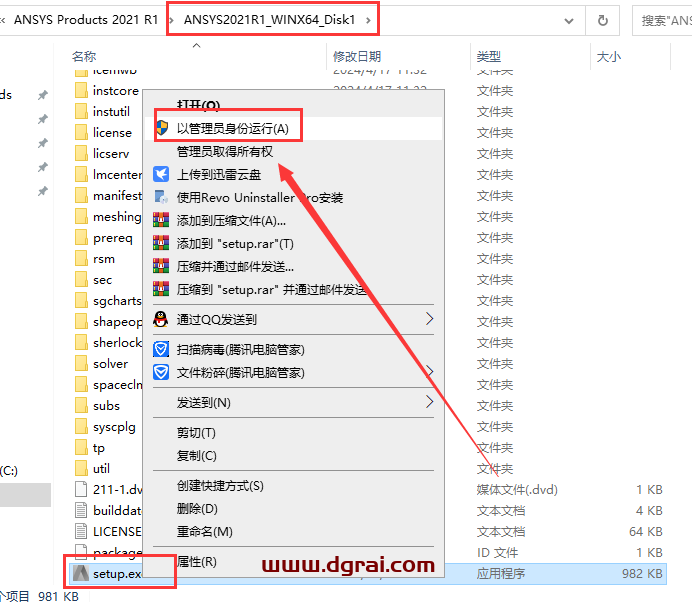Screen dimensions: 692x602
Task: Select the 211-1.dvd file icon
Action: (x=81, y=489)
